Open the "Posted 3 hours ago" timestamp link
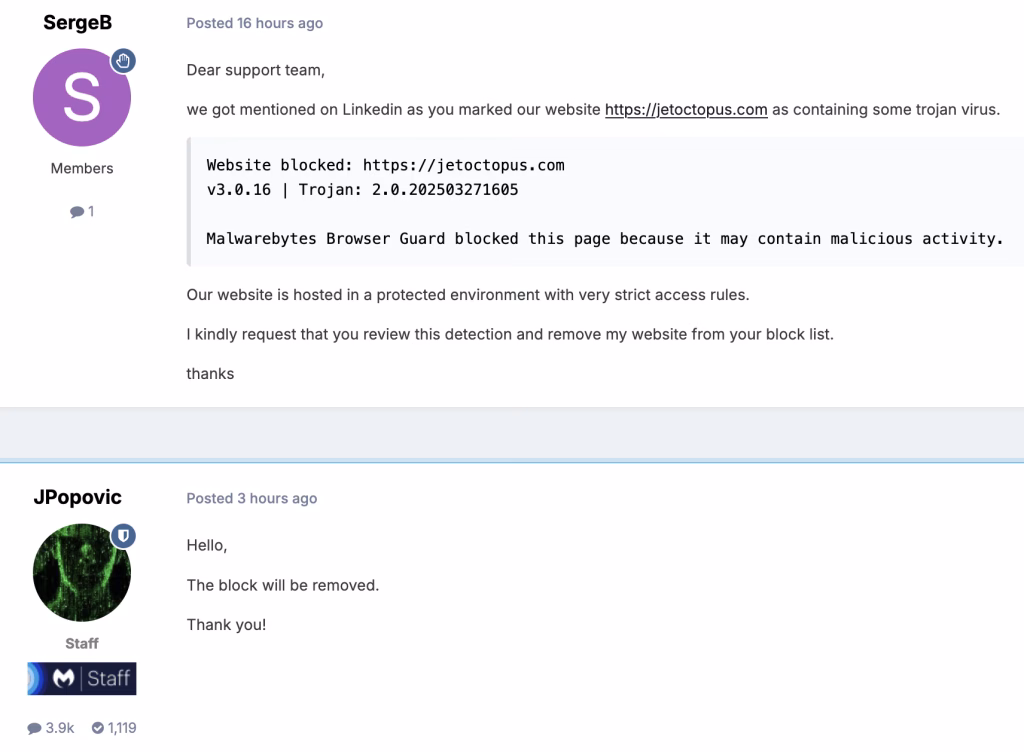The image size is (1024, 752). click(x=251, y=498)
